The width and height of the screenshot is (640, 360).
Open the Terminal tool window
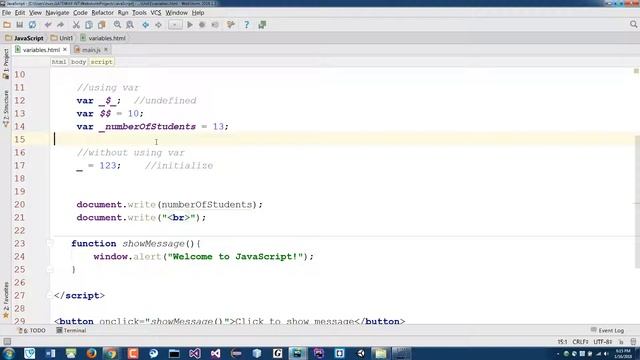tap(71, 330)
